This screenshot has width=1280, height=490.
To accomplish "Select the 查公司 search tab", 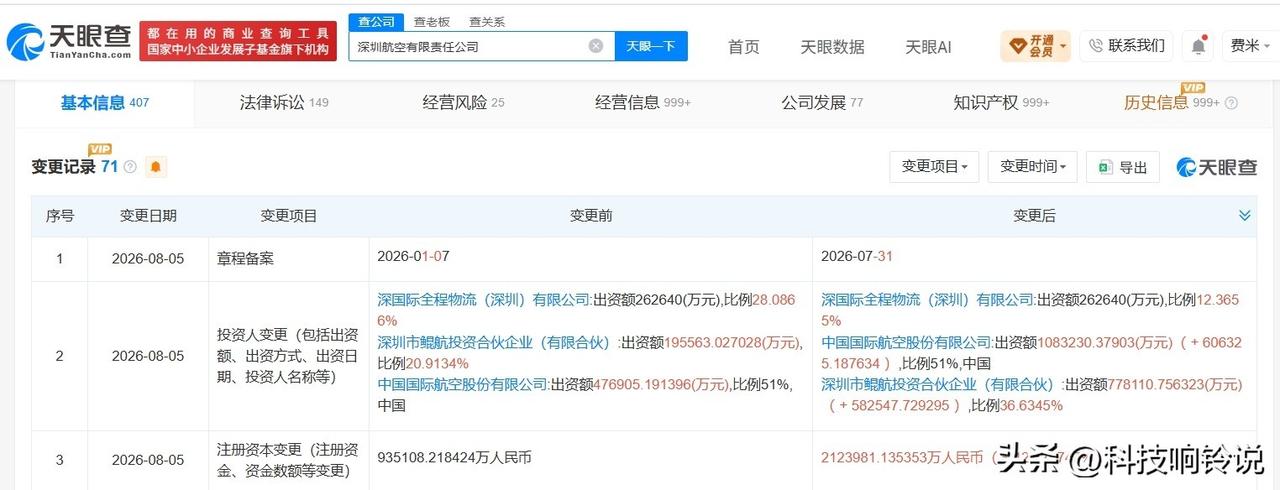I will 376,22.
